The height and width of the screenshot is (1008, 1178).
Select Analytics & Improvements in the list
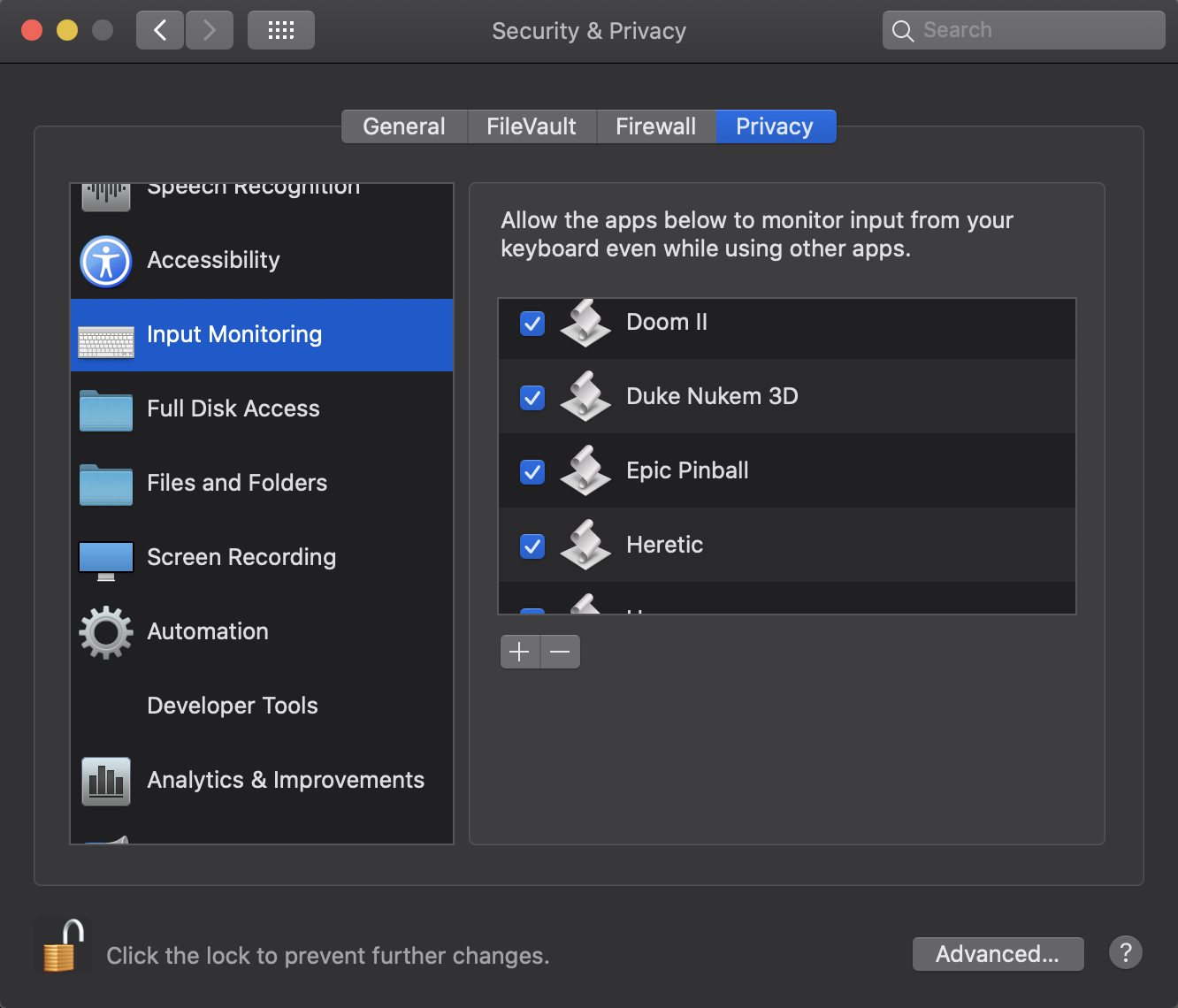[262, 781]
